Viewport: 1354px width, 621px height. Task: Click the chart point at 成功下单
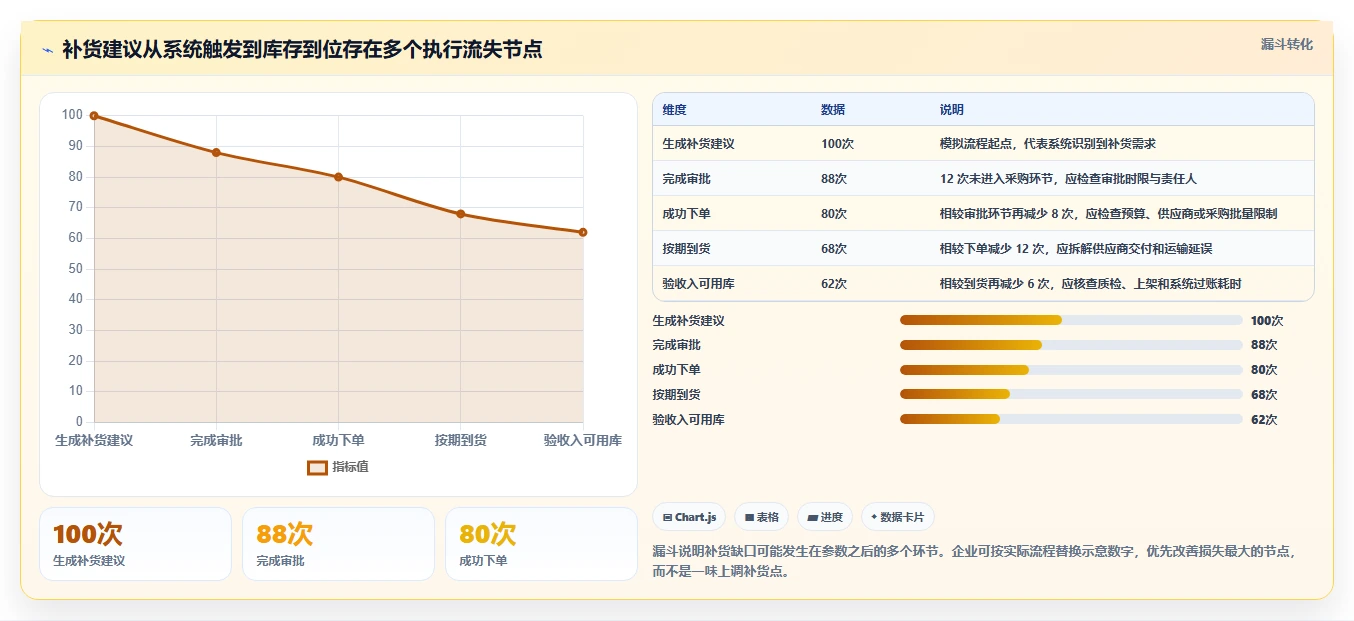click(x=338, y=177)
